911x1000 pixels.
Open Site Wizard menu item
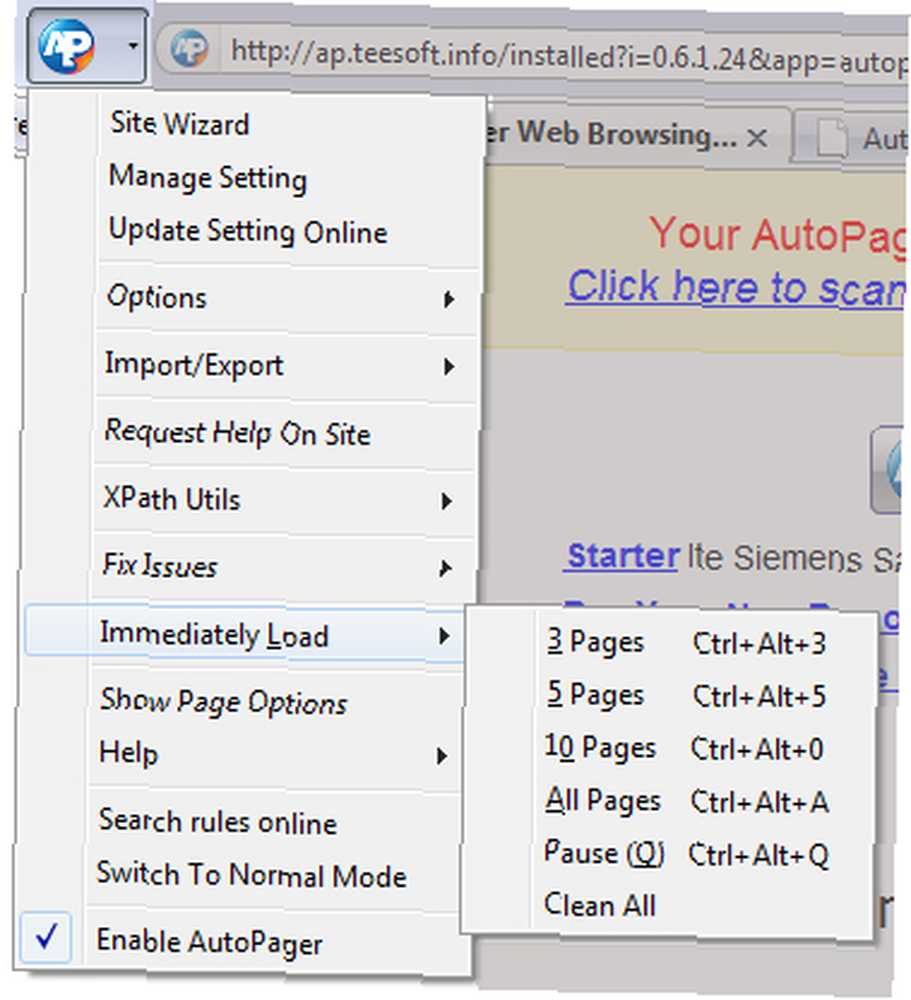point(179,123)
